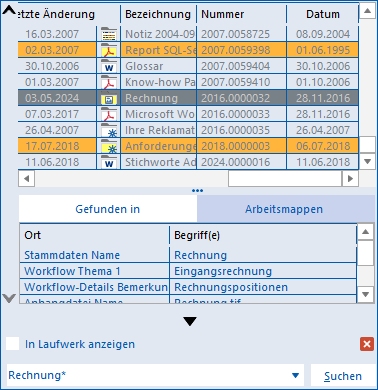Expand section using bottom-left down chevron
Image resolution: width=378 pixels, height=390 pixels.
[9, 298]
